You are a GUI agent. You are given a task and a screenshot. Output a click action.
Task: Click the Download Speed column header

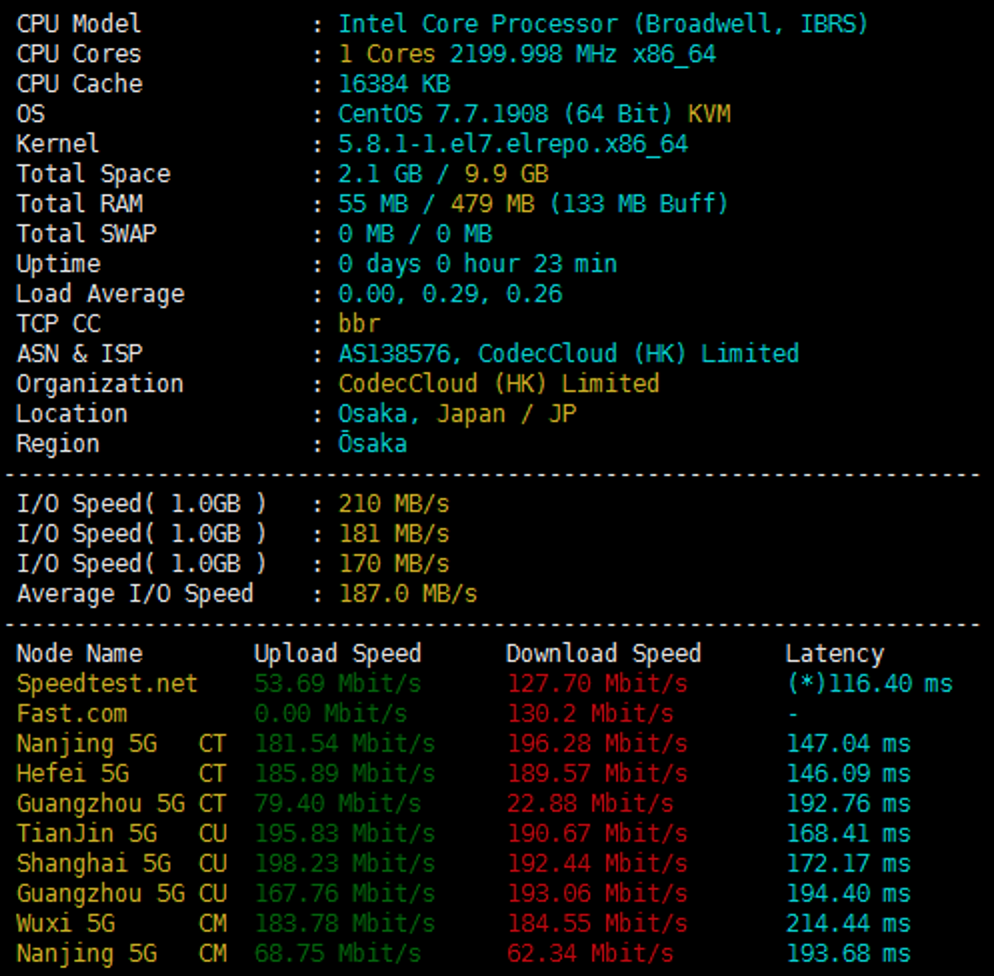pyautogui.click(x=603, y=654)
